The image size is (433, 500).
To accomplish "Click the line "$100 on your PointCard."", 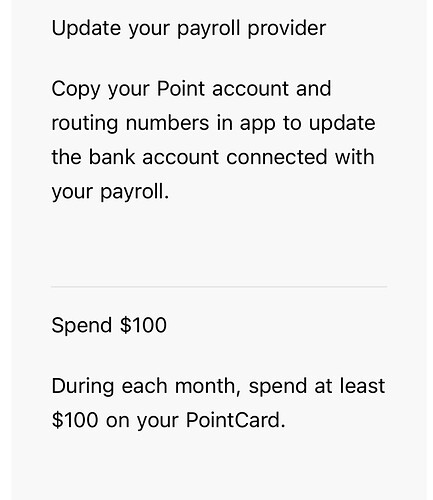I will 169,420.
